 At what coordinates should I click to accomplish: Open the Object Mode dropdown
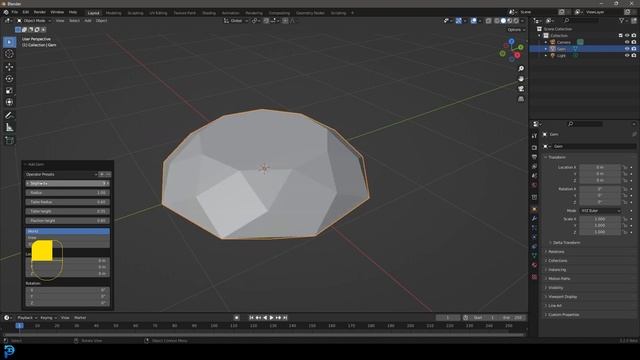[34, 20]
